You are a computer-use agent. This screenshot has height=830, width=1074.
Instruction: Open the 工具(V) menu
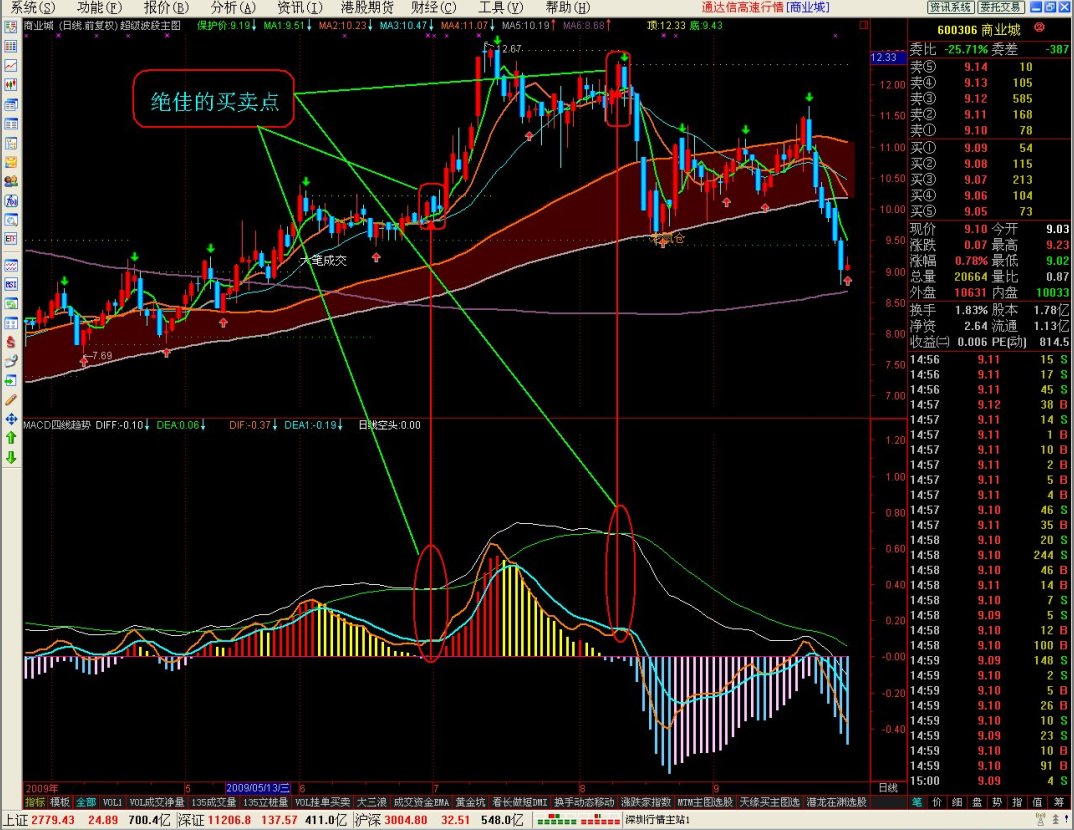(501, 8)
